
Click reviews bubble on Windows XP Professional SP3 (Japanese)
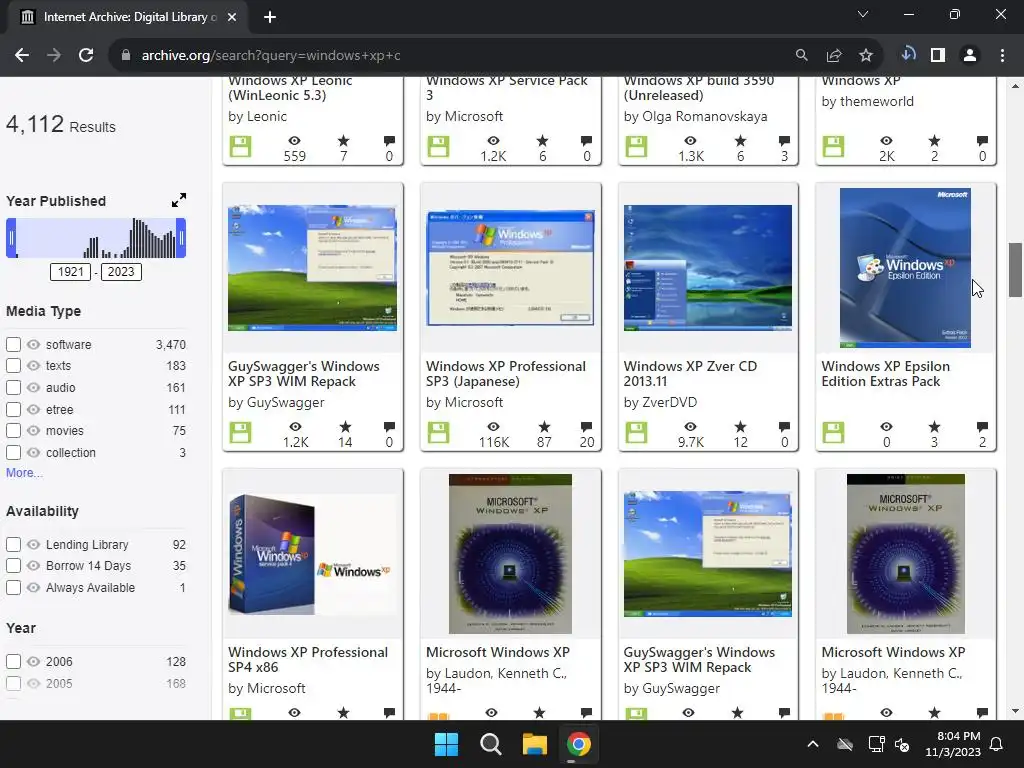tap(586, 426)
